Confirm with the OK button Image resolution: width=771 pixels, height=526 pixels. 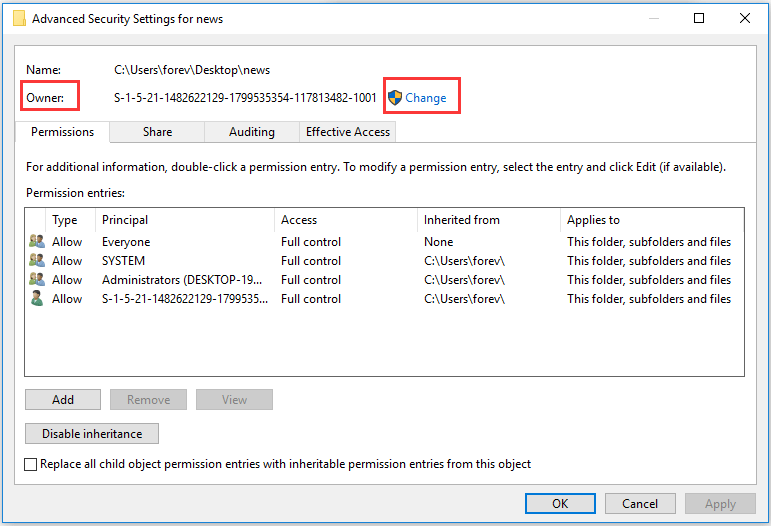[x=560, y=503]
